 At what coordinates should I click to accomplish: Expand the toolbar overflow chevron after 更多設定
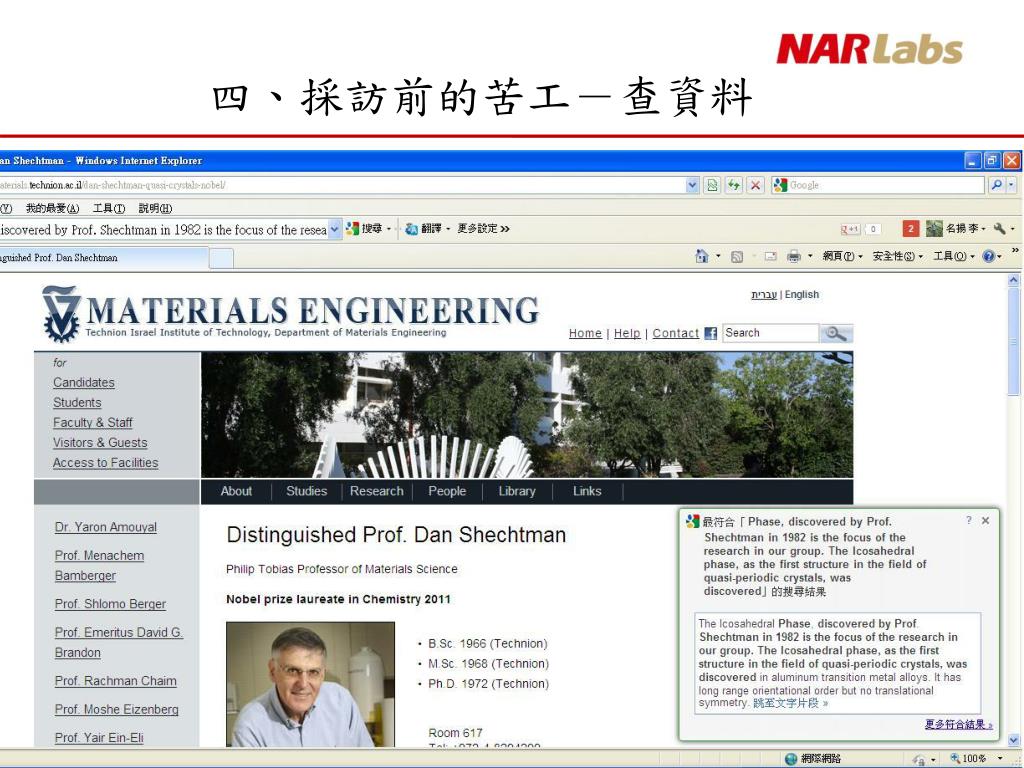point(505,229)
